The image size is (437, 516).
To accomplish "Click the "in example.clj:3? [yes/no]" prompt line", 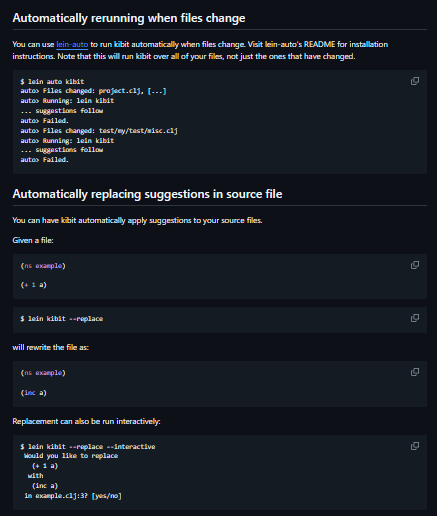I will click(73, 496).
